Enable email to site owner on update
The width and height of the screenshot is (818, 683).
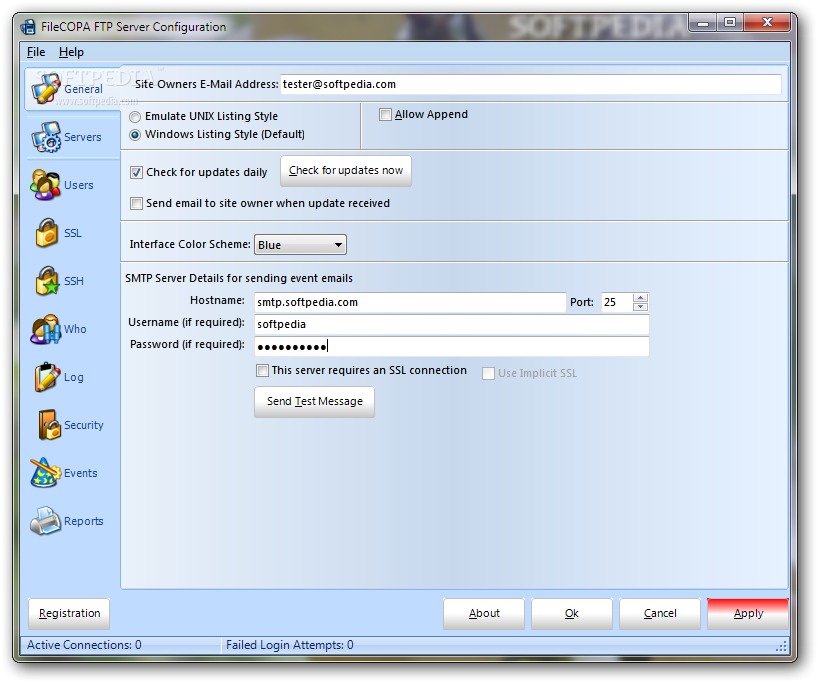[x=136, y=203]
